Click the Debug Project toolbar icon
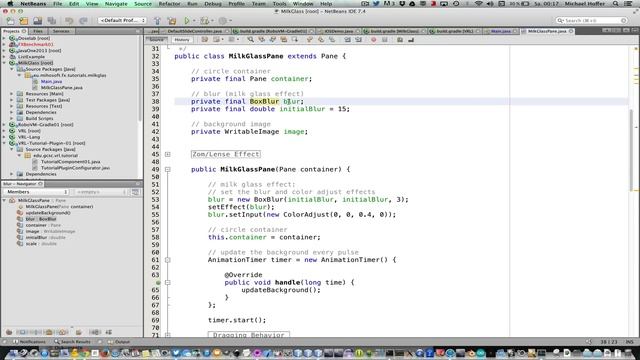The height and width of the screenshot is (360, 640). click(x=204, y=20)
